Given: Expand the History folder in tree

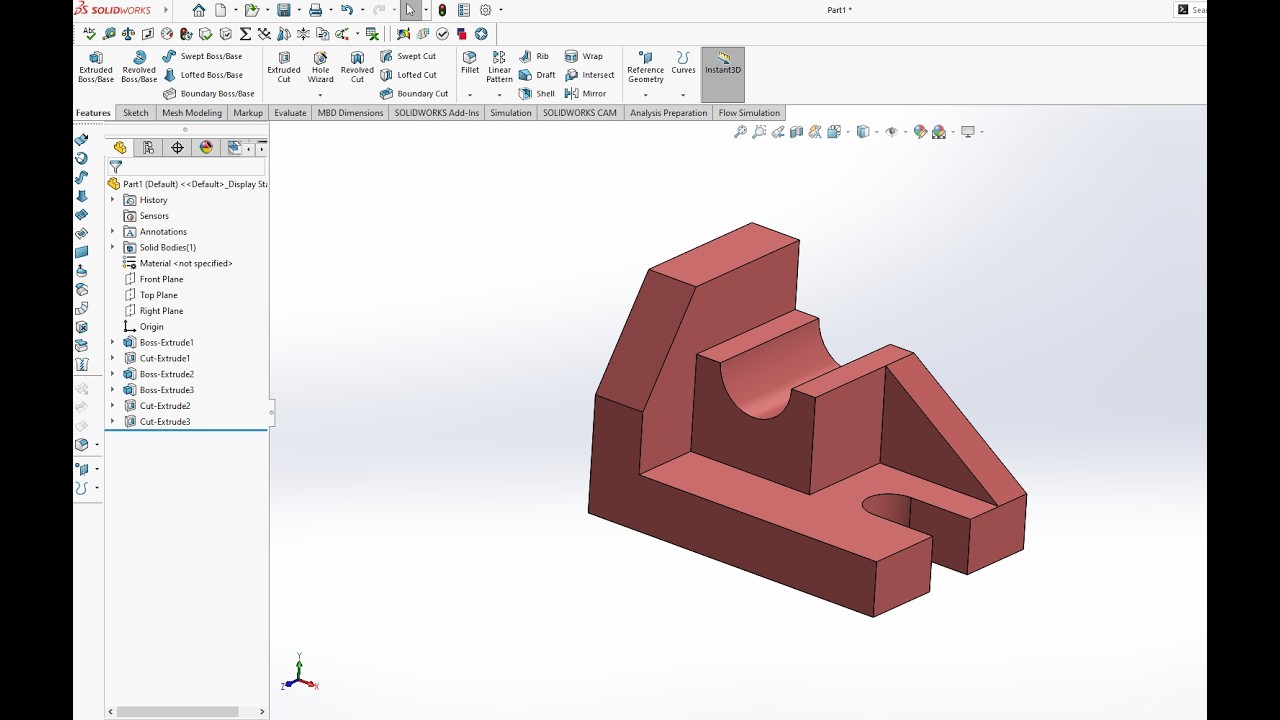Looking at the screenshot, I should coord(112,200).
